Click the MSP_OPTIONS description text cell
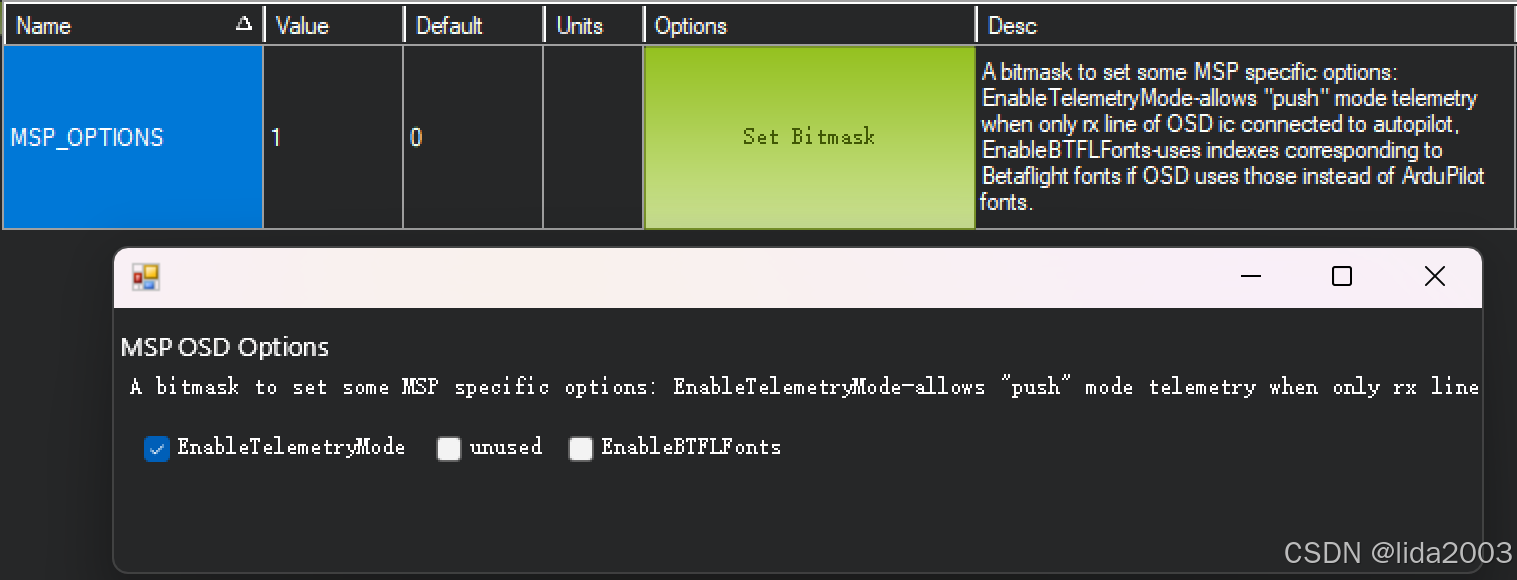The image size is (1517, 580). pyautogui.click(x=1245, y=137)
